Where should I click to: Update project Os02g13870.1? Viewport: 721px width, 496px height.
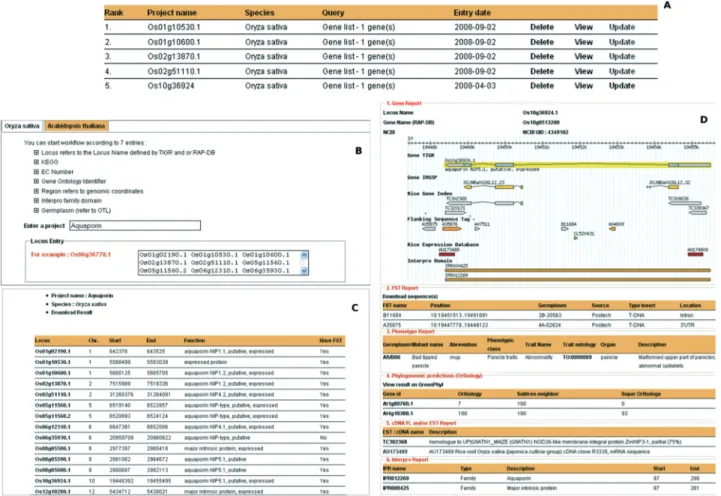pos(622,57)
